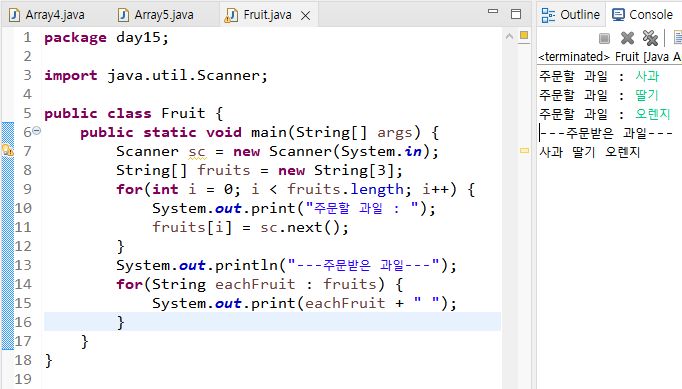The width and height of the screenshot is (682, 389).
Task: Open the Console view tab
Action: tap(643, 15)
